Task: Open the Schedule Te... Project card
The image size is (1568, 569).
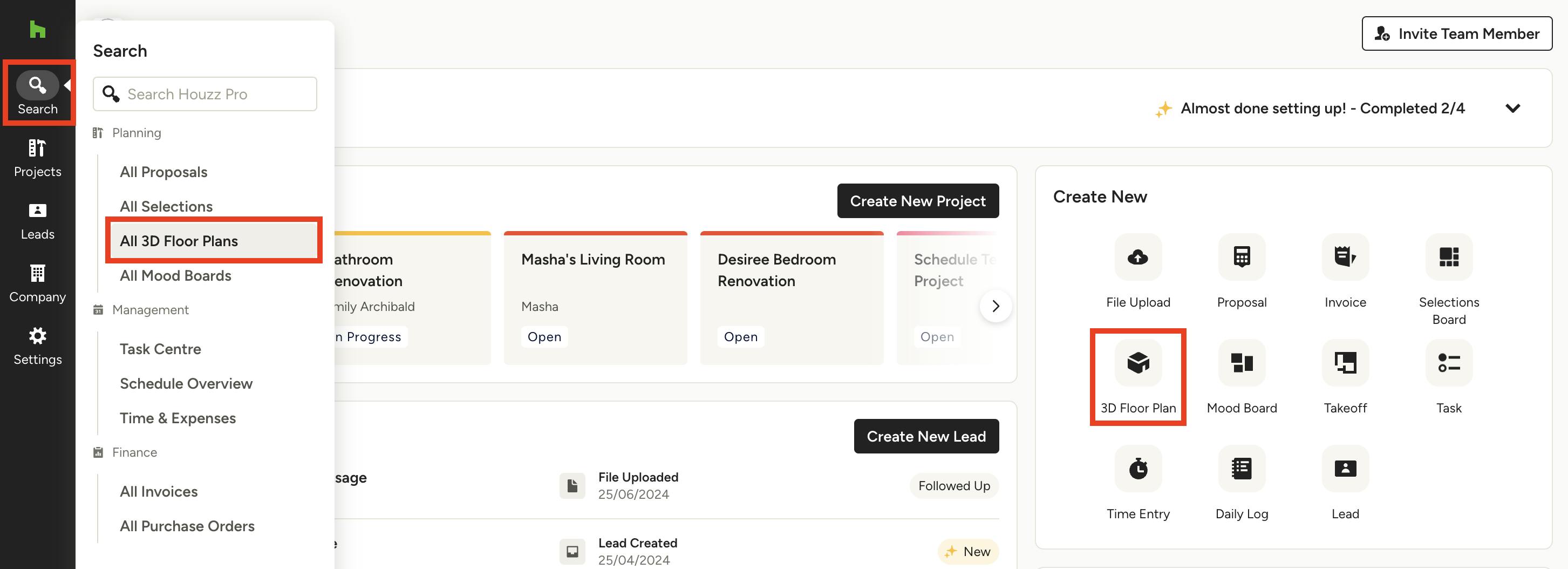Action: click(x=946, y=298)
